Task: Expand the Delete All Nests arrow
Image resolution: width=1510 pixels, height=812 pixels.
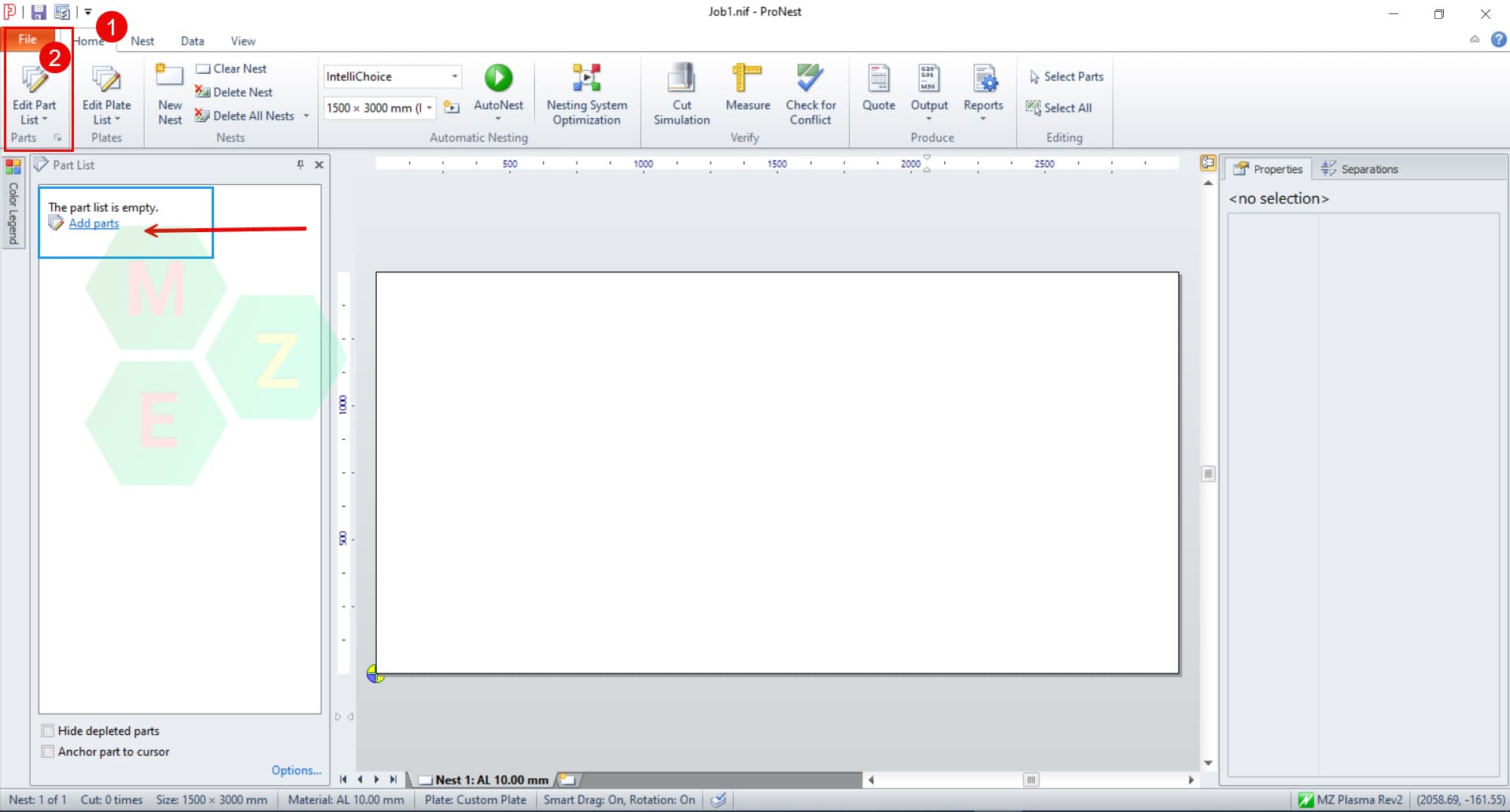Action: [306, 116]
